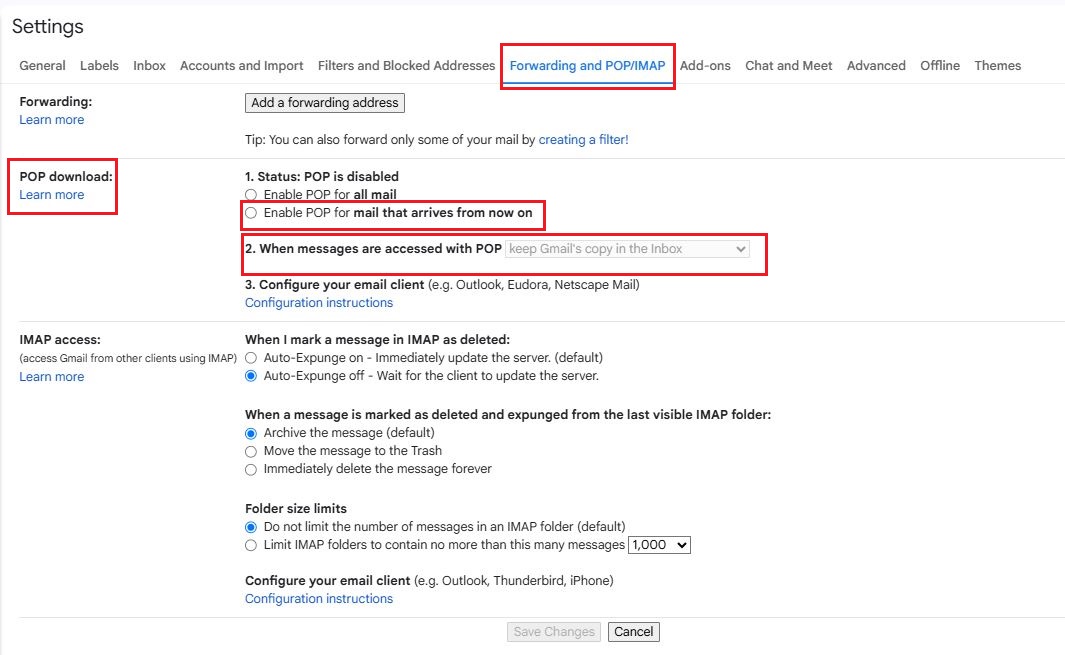Click the Cancel button
Screen dimensions: 1065x655
633,632
